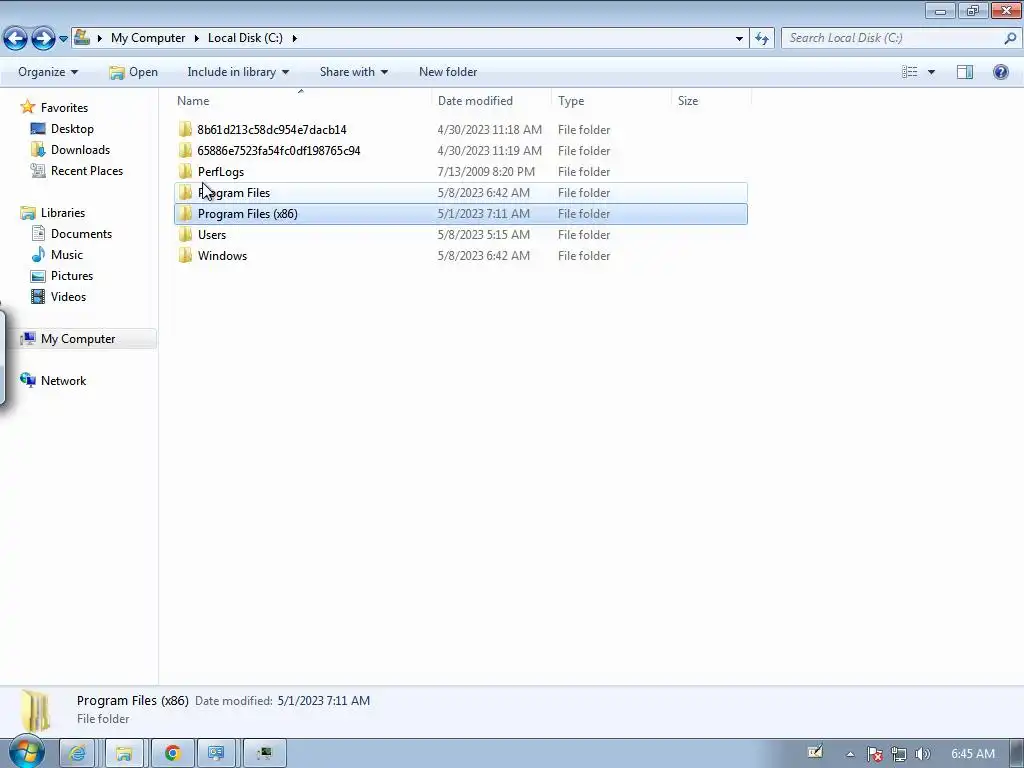The height and width of the screenshot is (768, 1024).
Task: Go back with the Back arrow button
Action: (16, 39)
